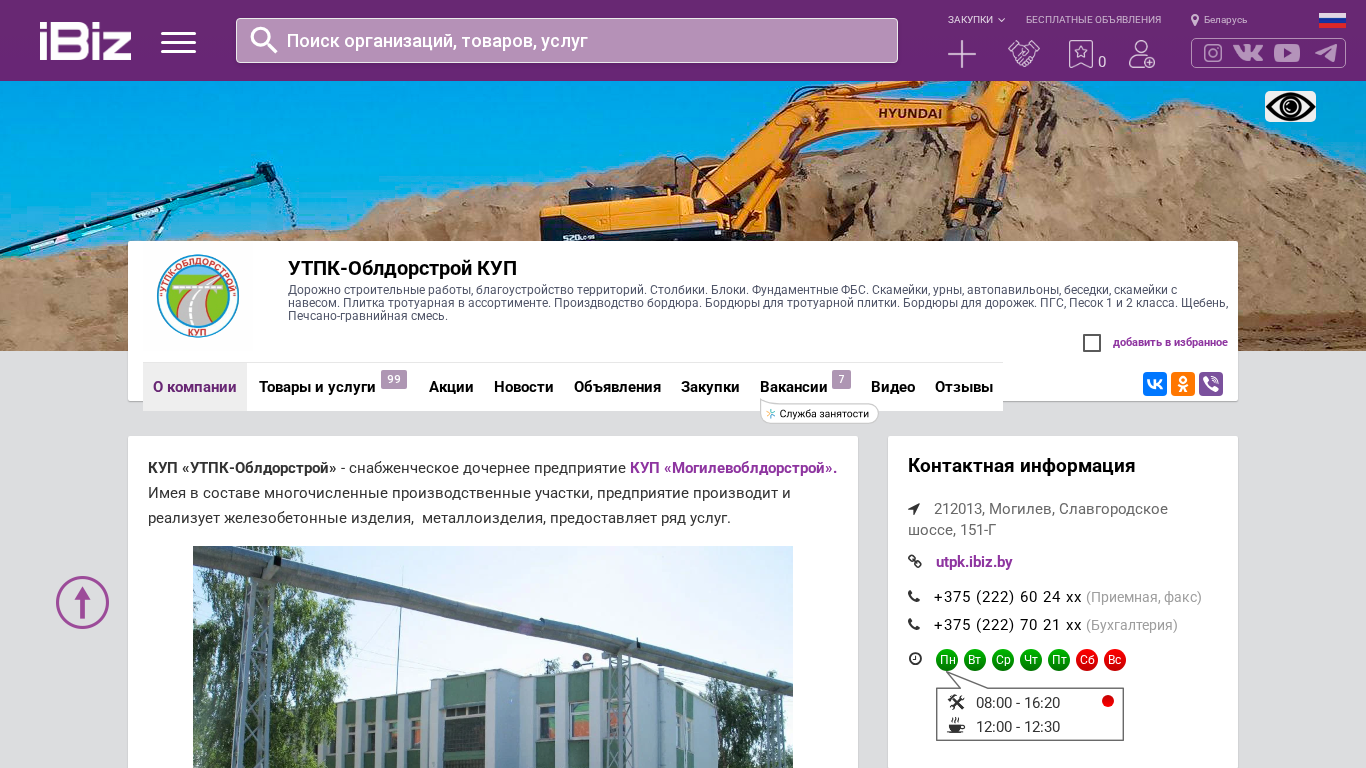Open the Акции tab

pyautogui.click(x=451, y=387)
